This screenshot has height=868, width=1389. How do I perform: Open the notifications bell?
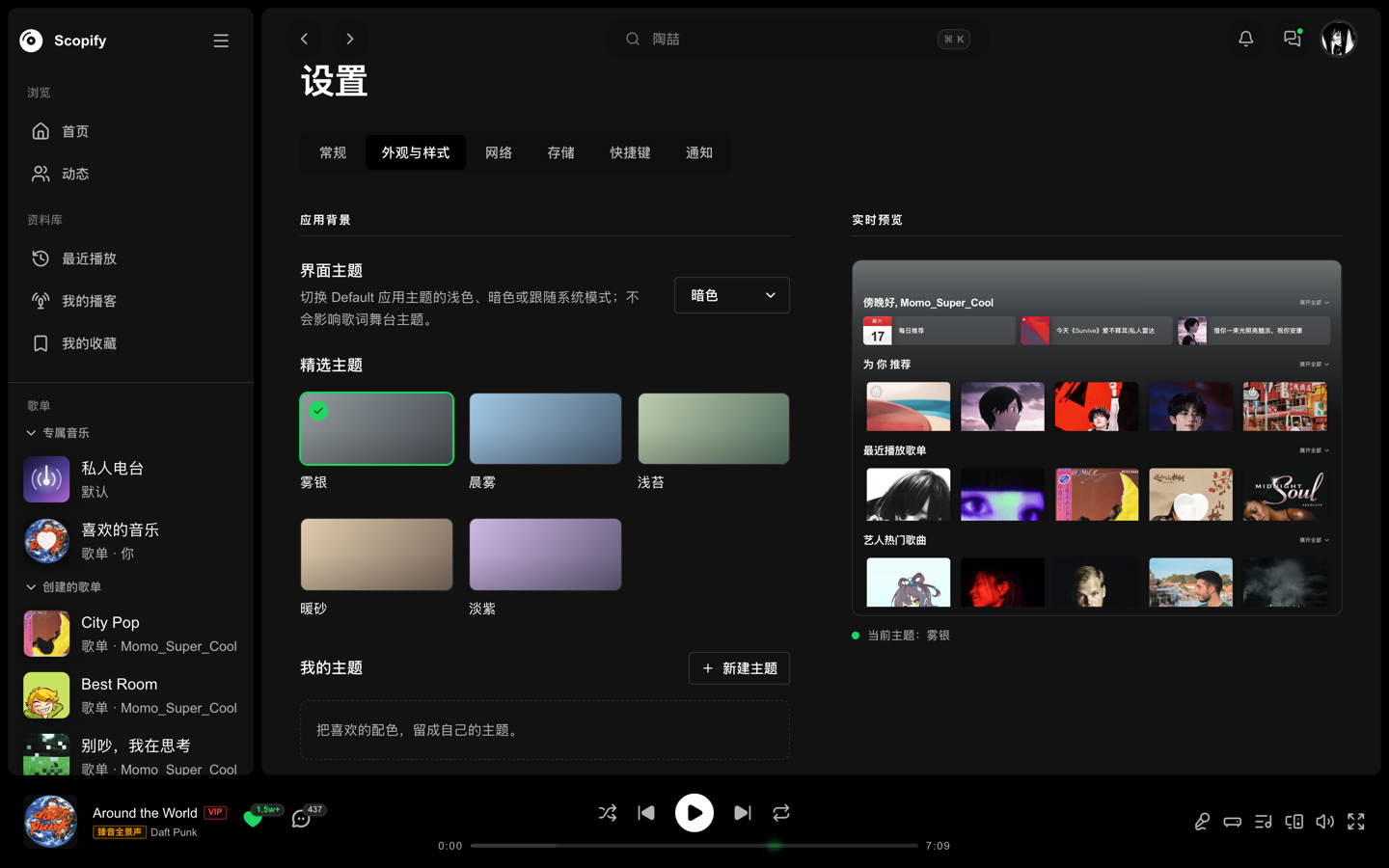(1245, 39)
